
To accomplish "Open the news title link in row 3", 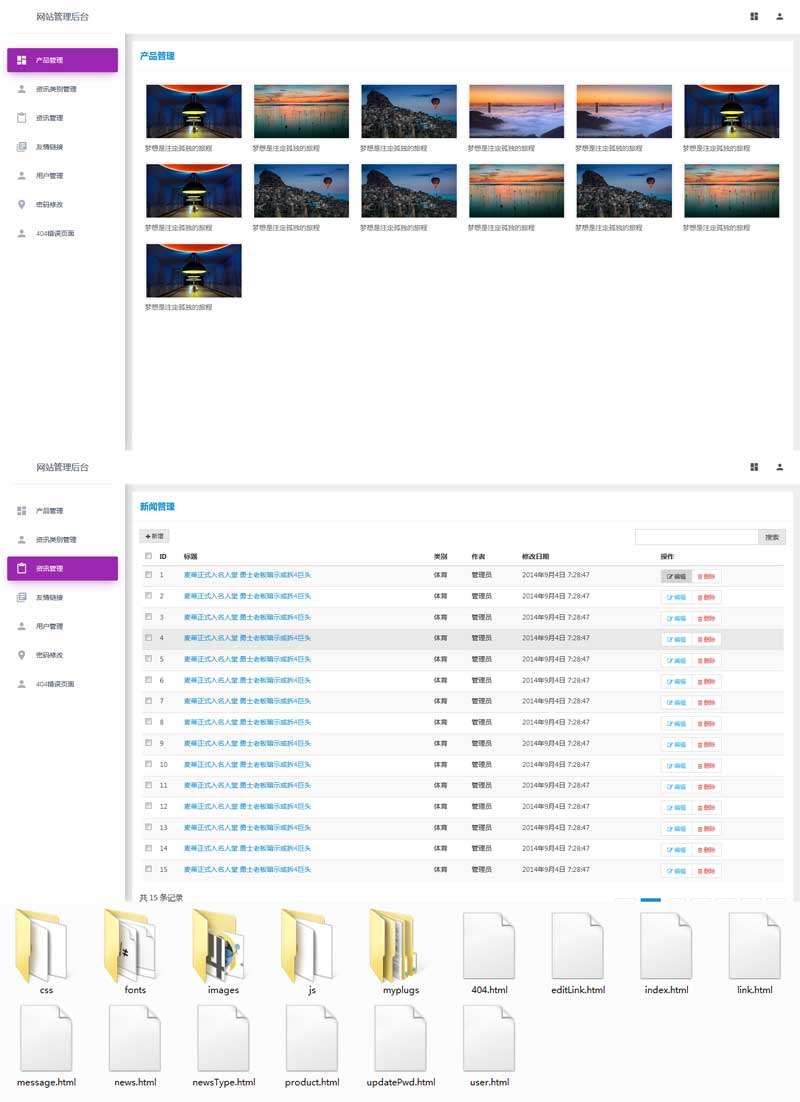I will (247, 617).
